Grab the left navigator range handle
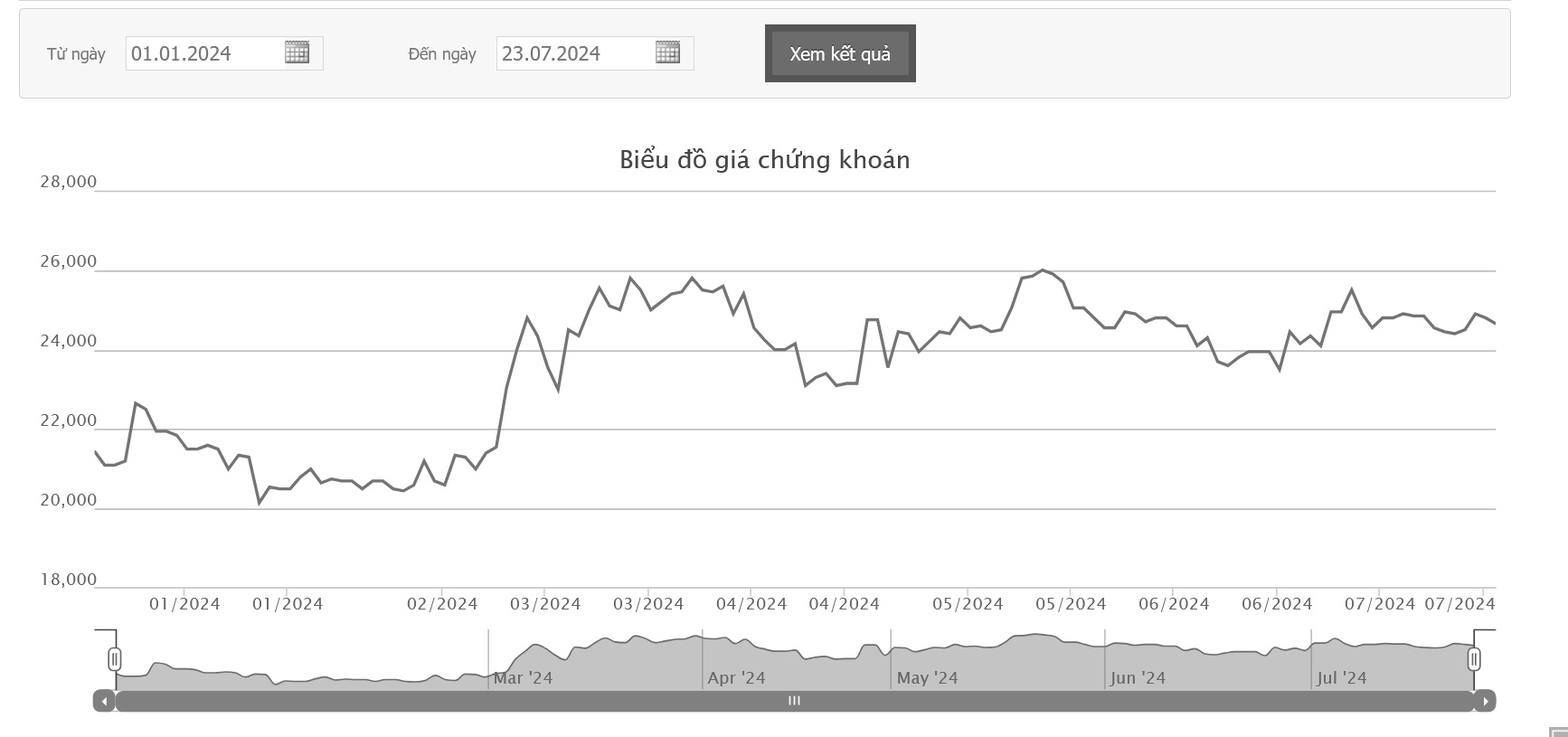This screenshot has width=1568, height=737. click(115, 659)
